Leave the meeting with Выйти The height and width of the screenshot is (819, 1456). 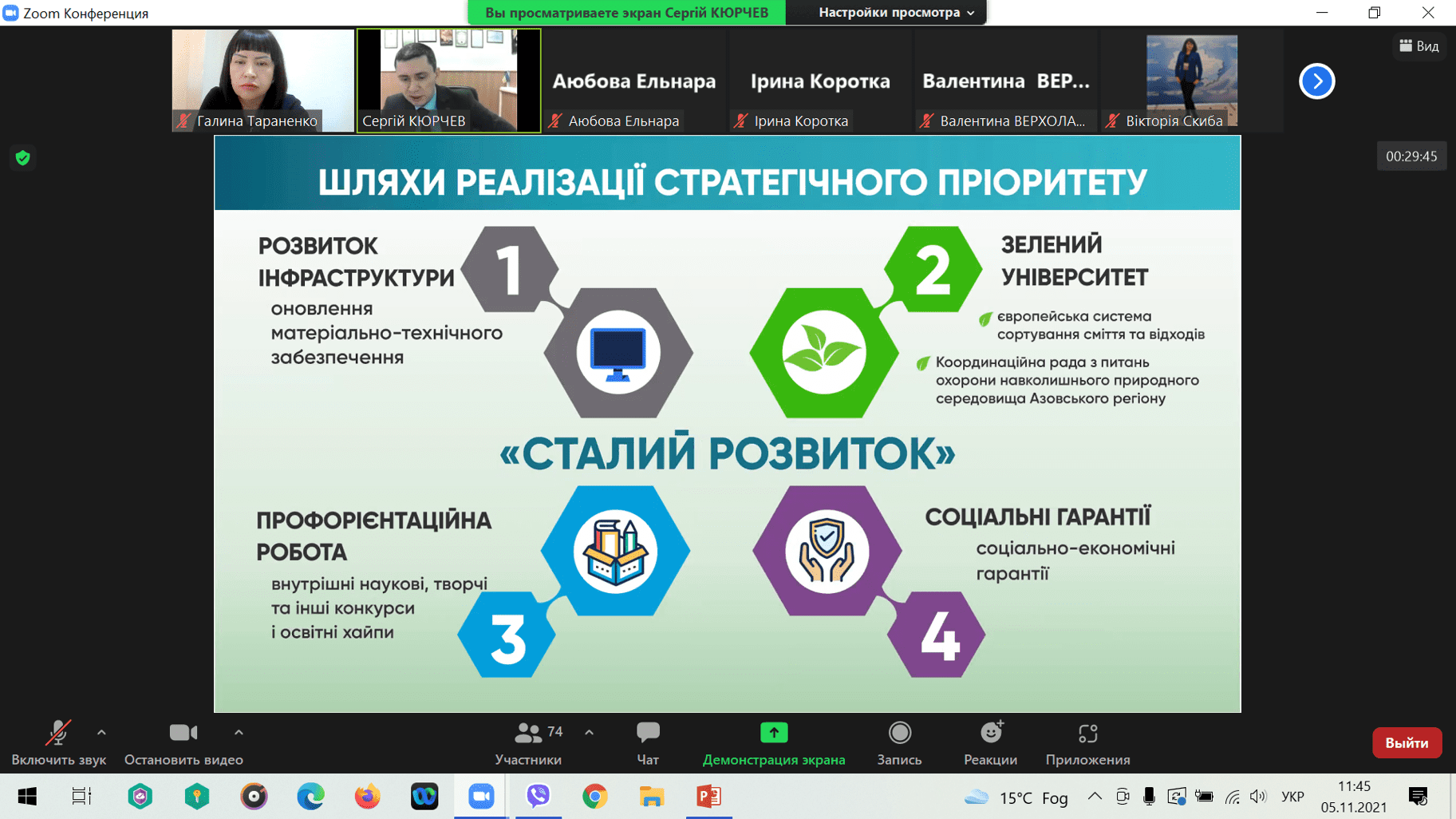coord(1407,742)
